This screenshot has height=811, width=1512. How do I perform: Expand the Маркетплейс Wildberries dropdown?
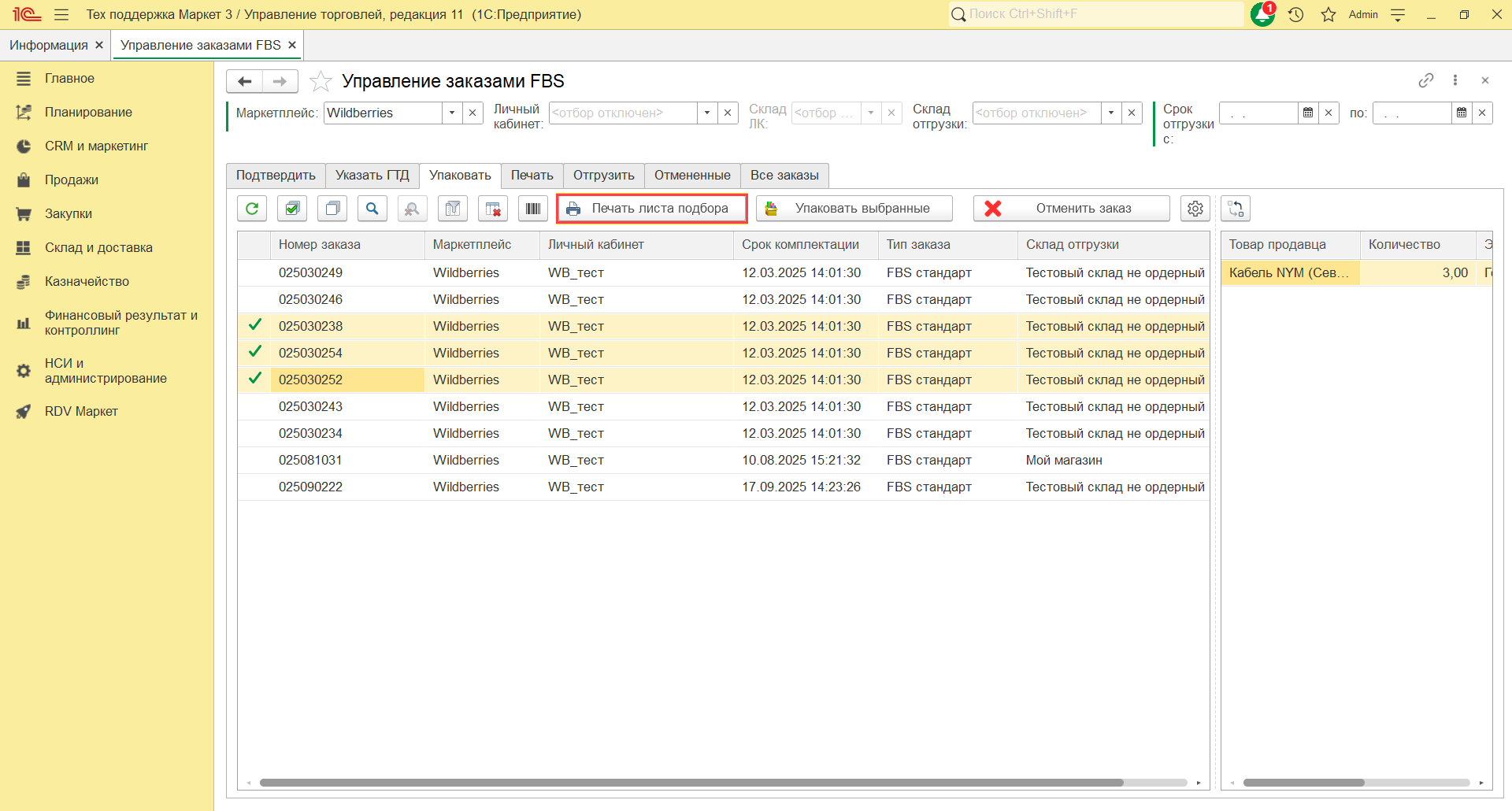(x=452, y=113)
